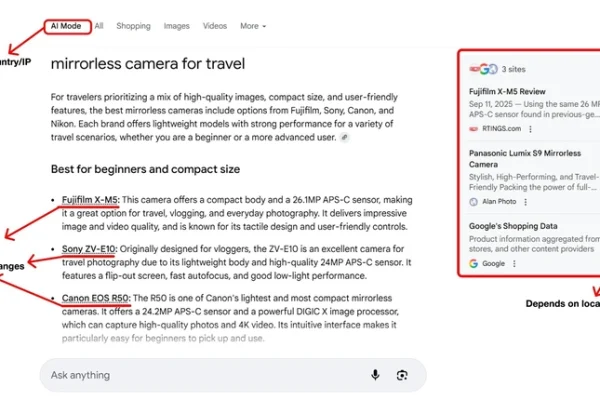Open more options for Alan Photo source
Image resolution: width=600 pixels, height=400 pixels.
[525, 202]
